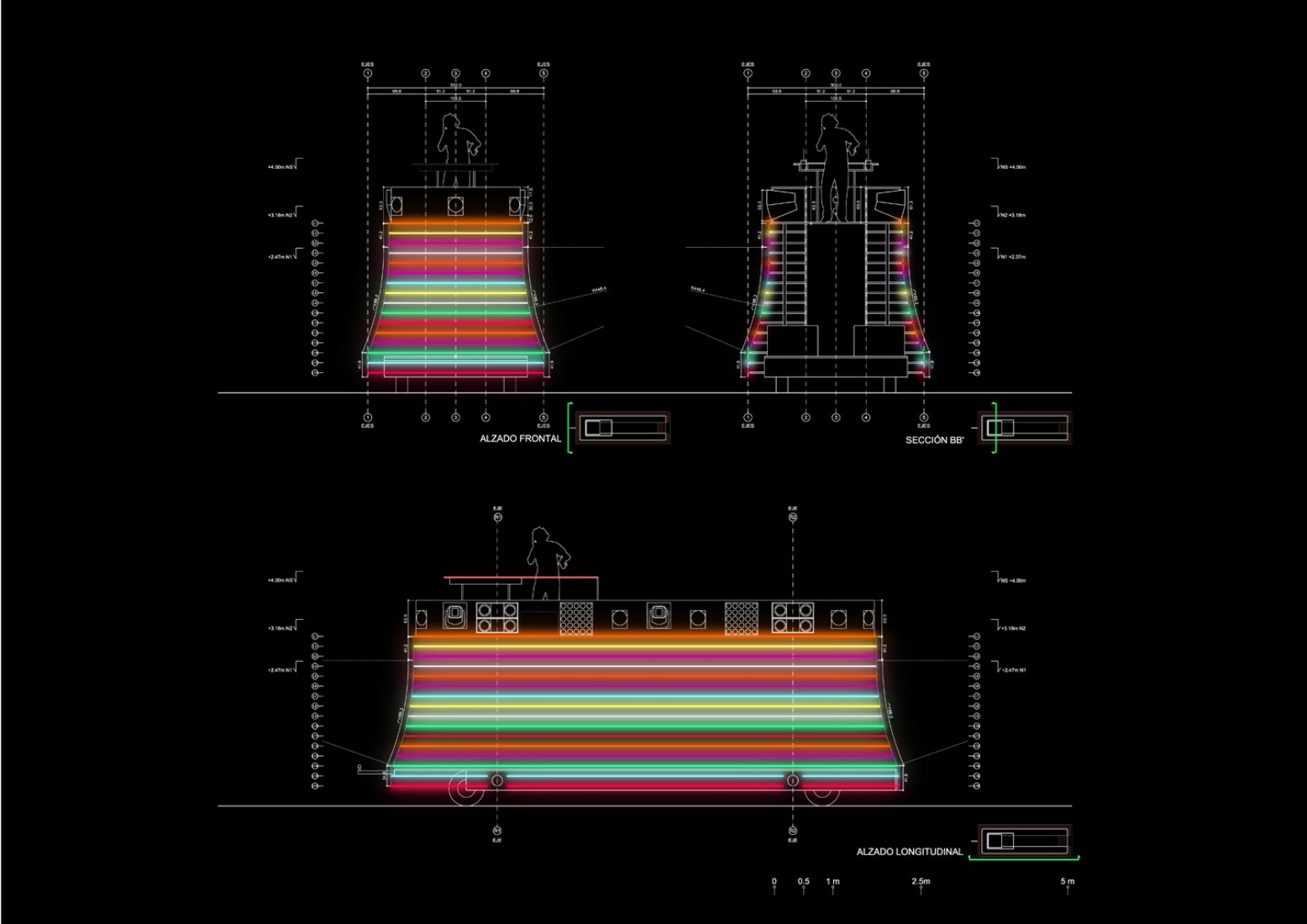The width and height of the screenshot is (1307, 924).
Task: Click the left moving-head light in longitudinal elevation
Action: tap(456, 617)
